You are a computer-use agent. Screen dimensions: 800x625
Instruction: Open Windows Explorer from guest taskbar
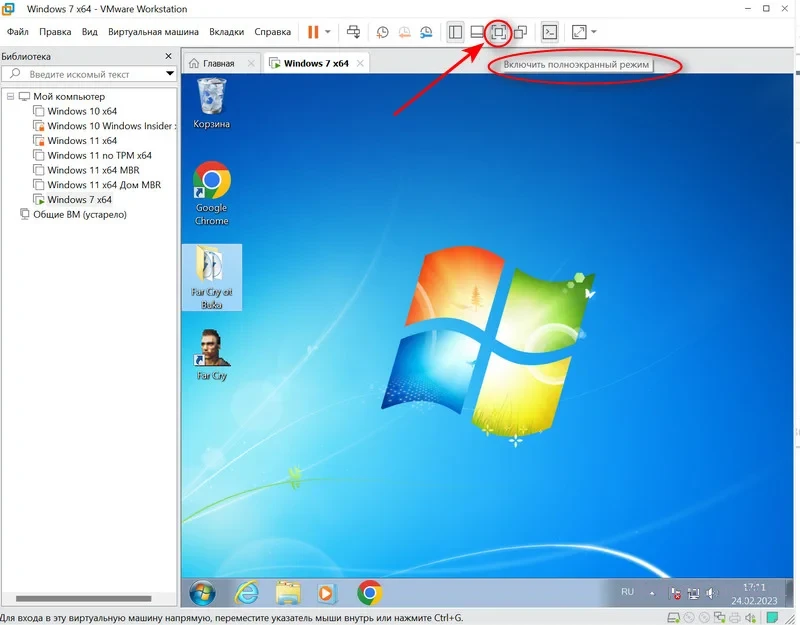[x=288, y=593]
